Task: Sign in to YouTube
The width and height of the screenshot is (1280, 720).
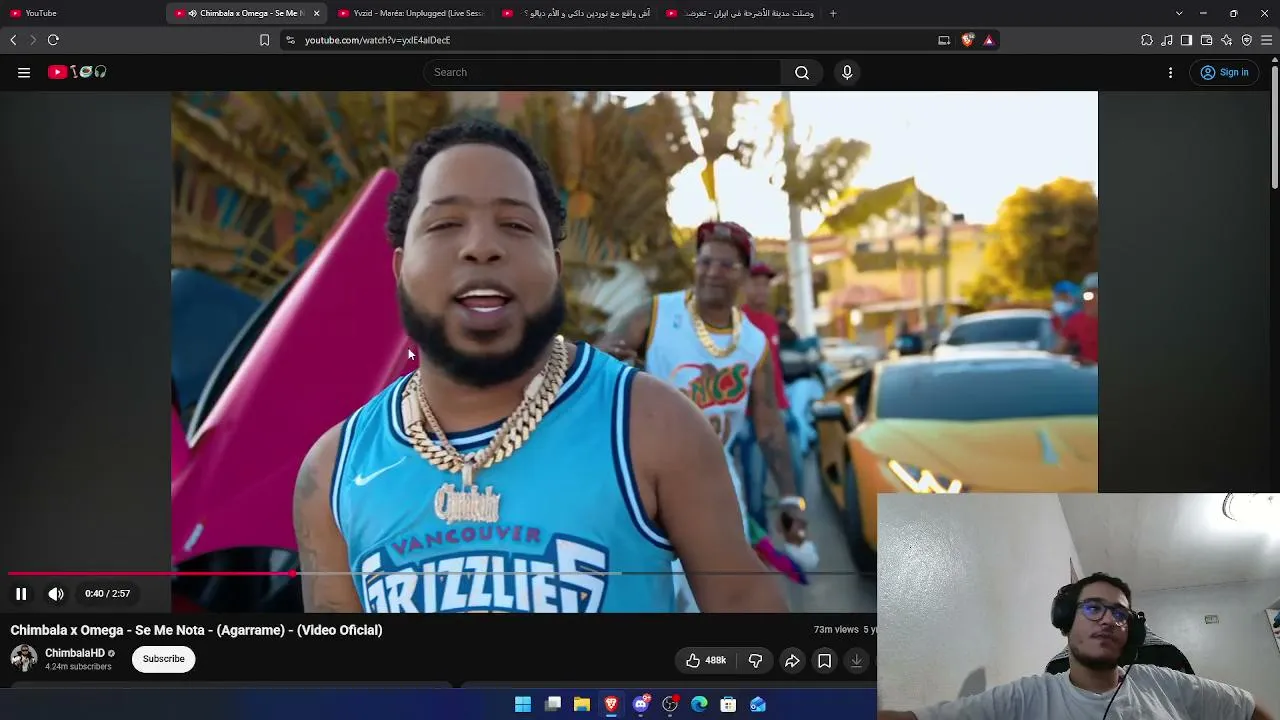Action: point(1225,72)
